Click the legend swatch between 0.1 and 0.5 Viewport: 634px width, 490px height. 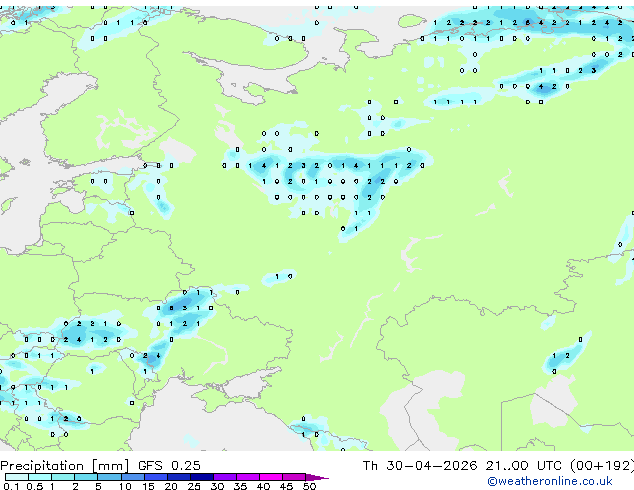[x=17, y=477]
